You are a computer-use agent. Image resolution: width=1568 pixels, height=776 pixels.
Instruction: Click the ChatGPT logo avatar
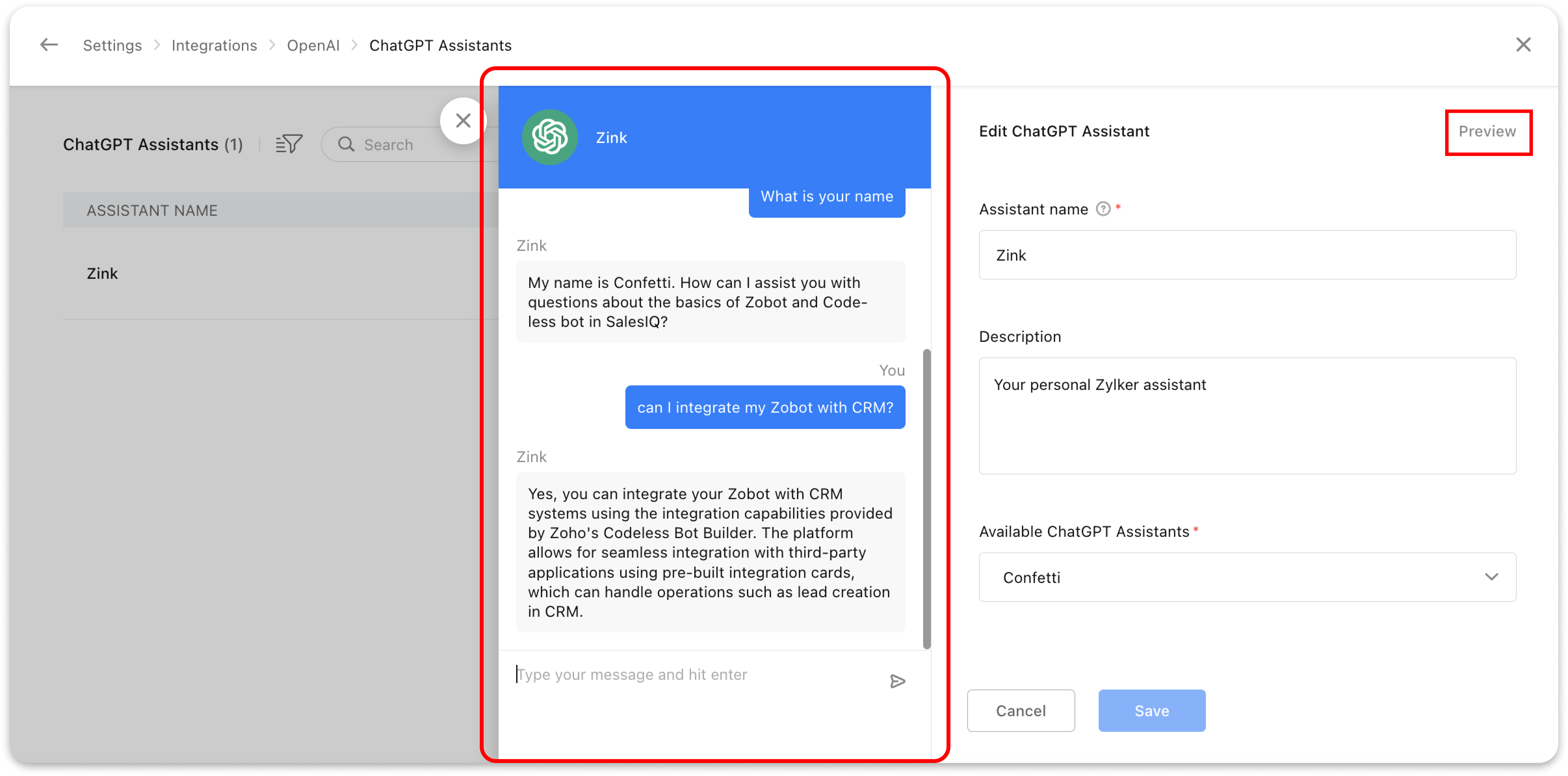coord(550,137)
